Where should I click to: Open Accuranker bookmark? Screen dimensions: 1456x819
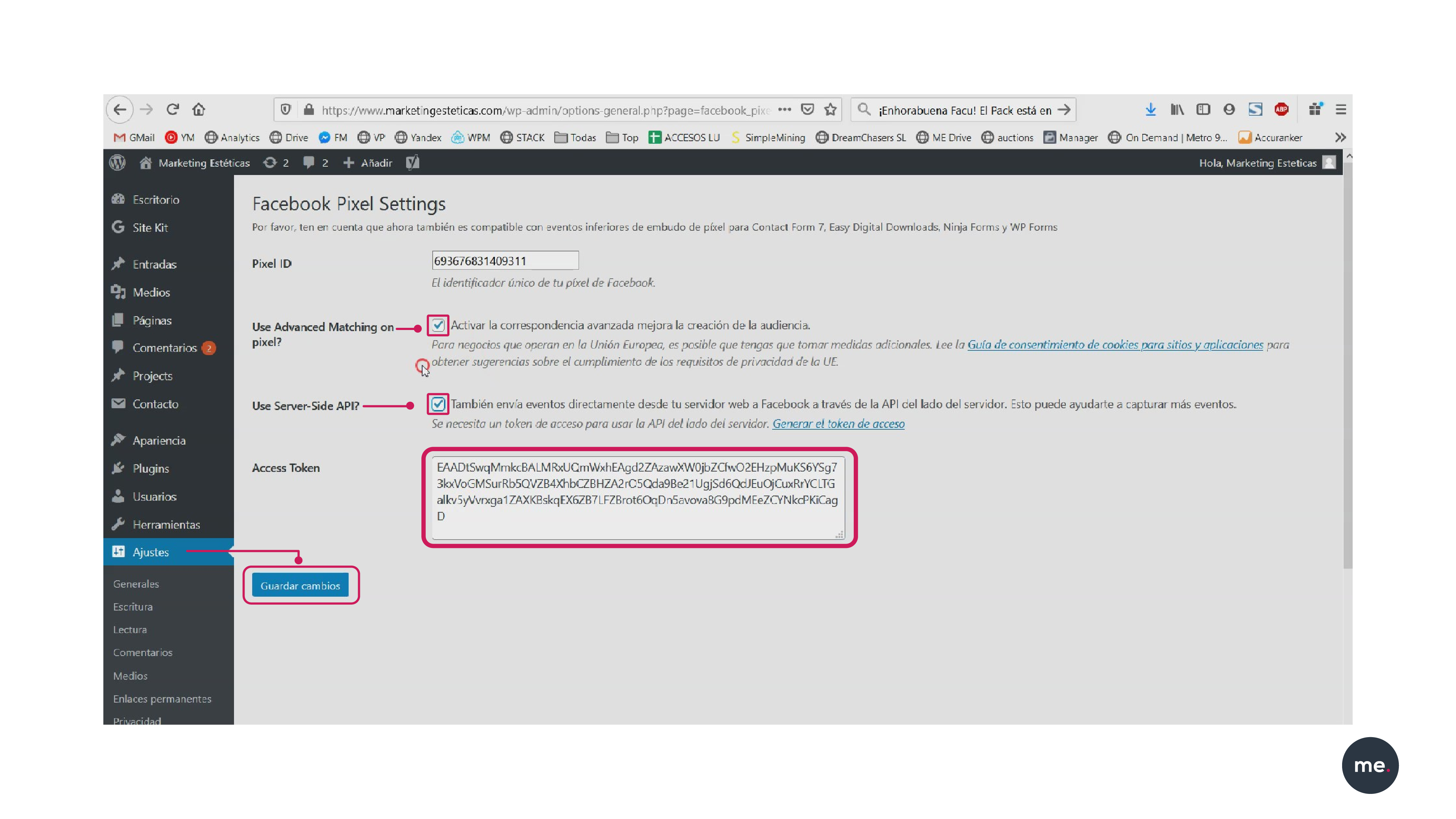click(1270, 137)
